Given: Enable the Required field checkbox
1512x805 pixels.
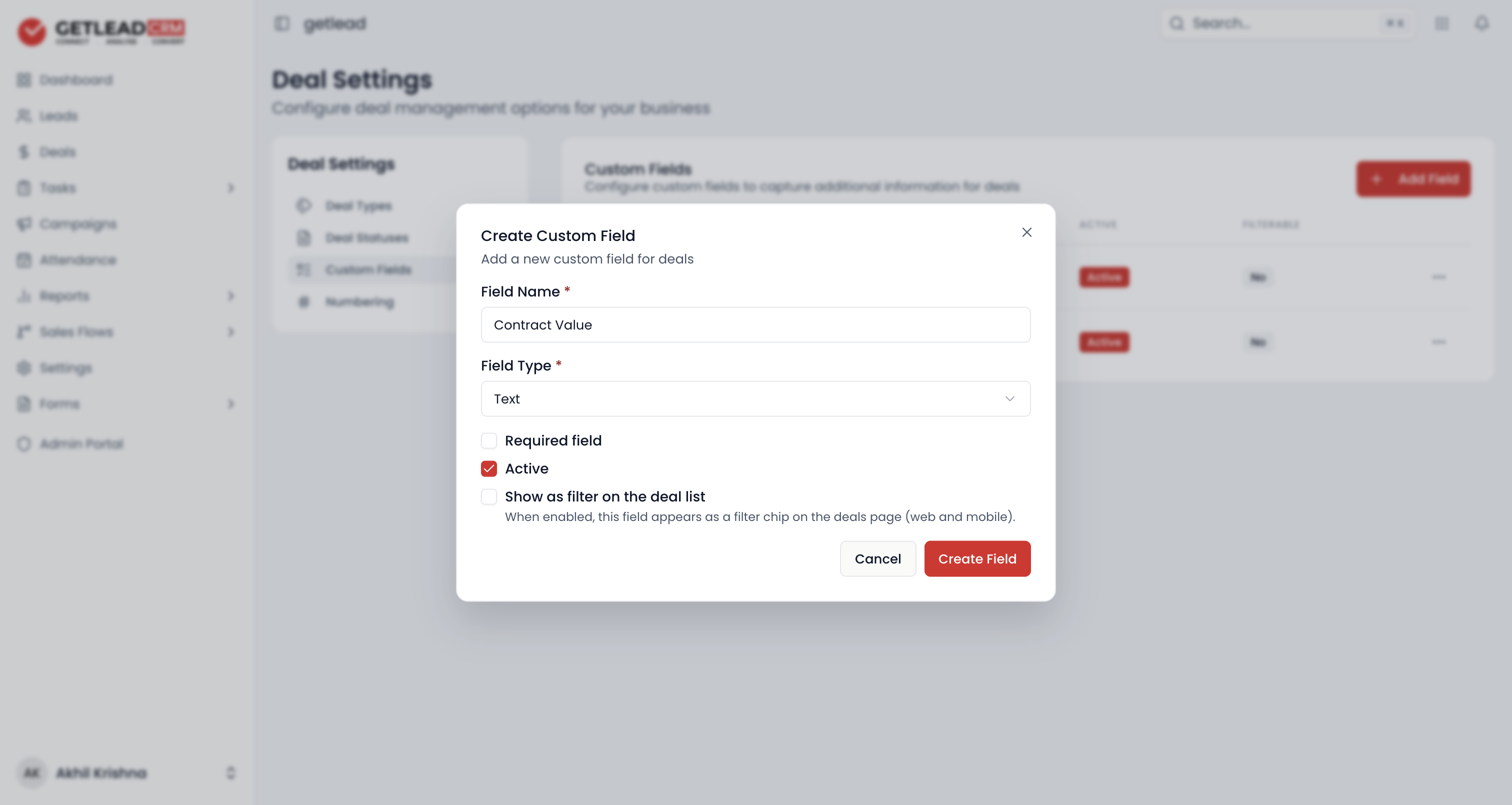Looking at the screenshot, I should tap(489, 440).
